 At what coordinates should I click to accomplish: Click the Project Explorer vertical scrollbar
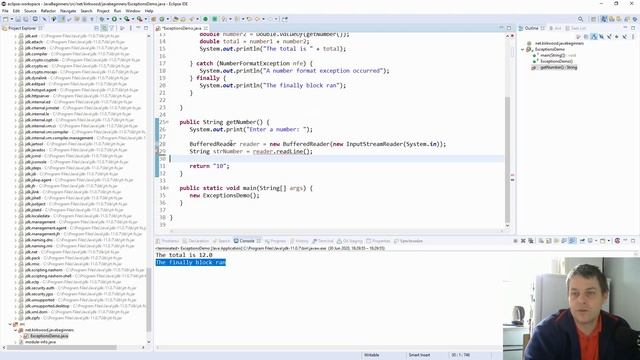149,300
